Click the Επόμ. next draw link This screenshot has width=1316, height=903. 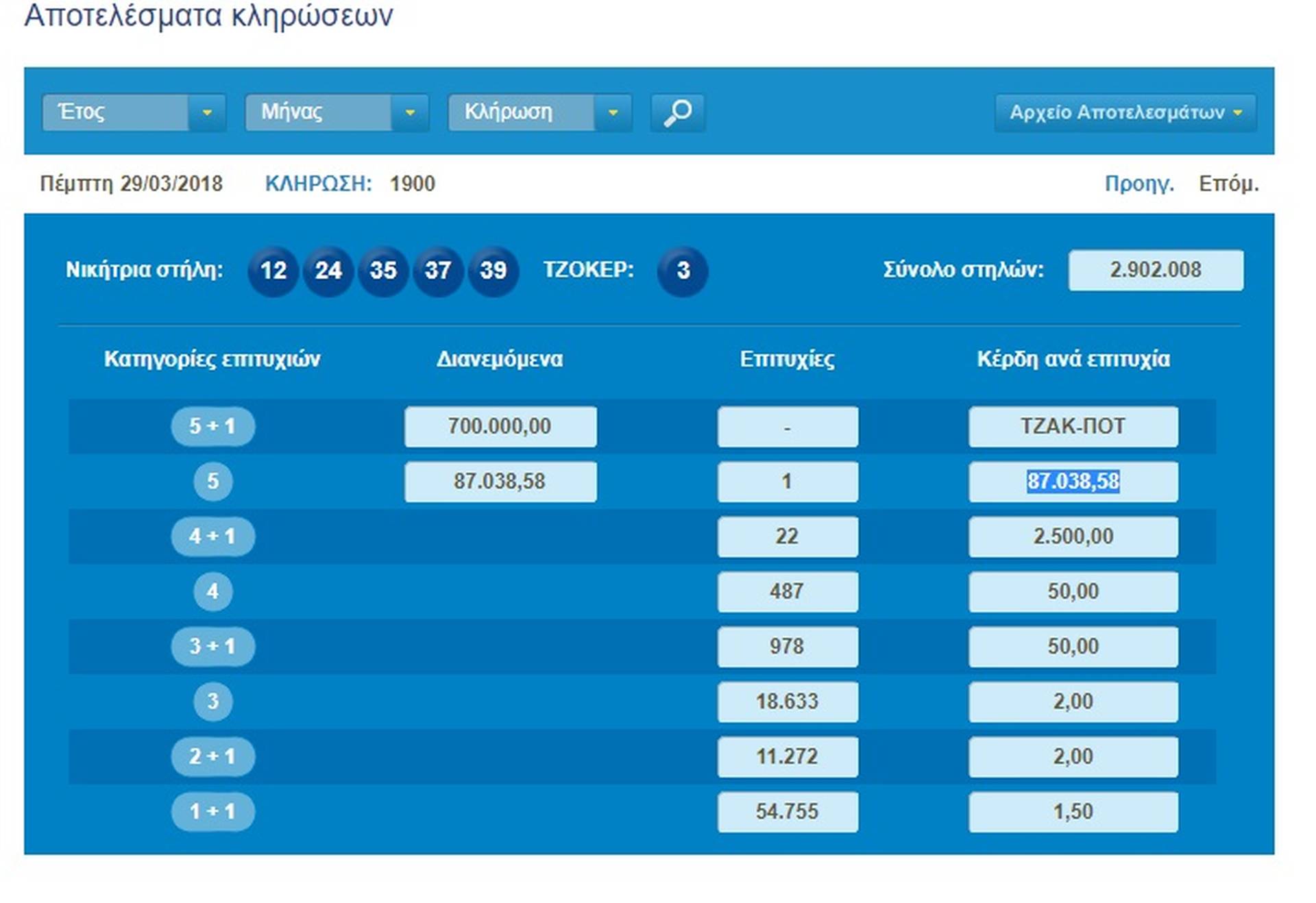1228,184
